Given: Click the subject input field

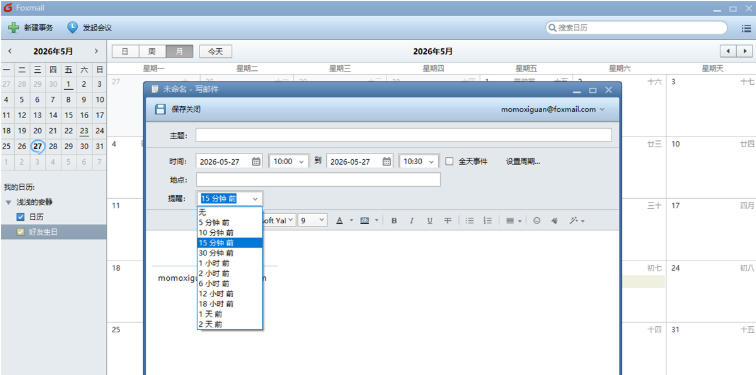Looking at the screenshot, I should tap(404, 135).
